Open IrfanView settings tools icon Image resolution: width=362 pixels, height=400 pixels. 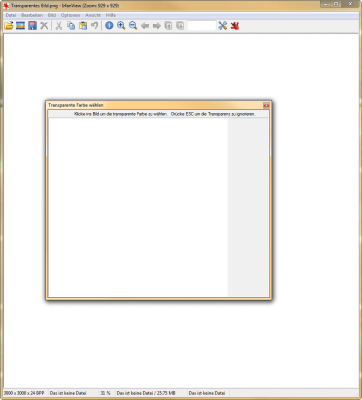pos(222,26)
